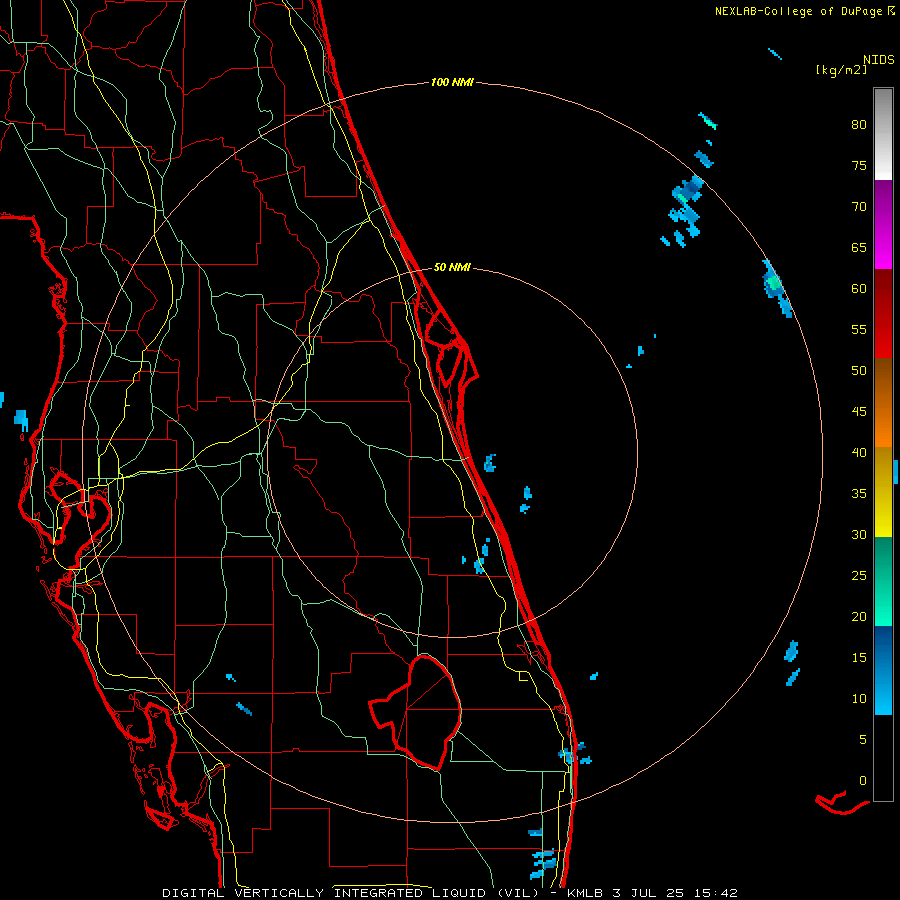Click the "DIGITAL VERTICALLY INTEGRATED LIQUID (VIL)" title

click(350, 893)
